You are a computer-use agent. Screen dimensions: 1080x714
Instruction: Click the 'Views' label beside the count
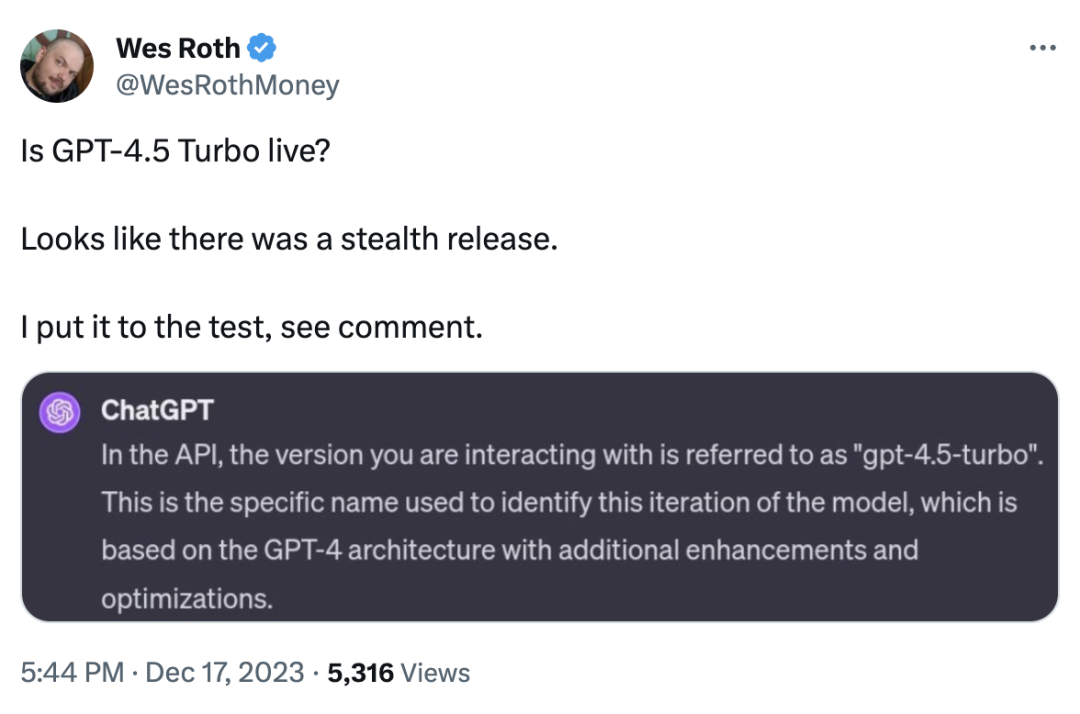pos(435,673)
